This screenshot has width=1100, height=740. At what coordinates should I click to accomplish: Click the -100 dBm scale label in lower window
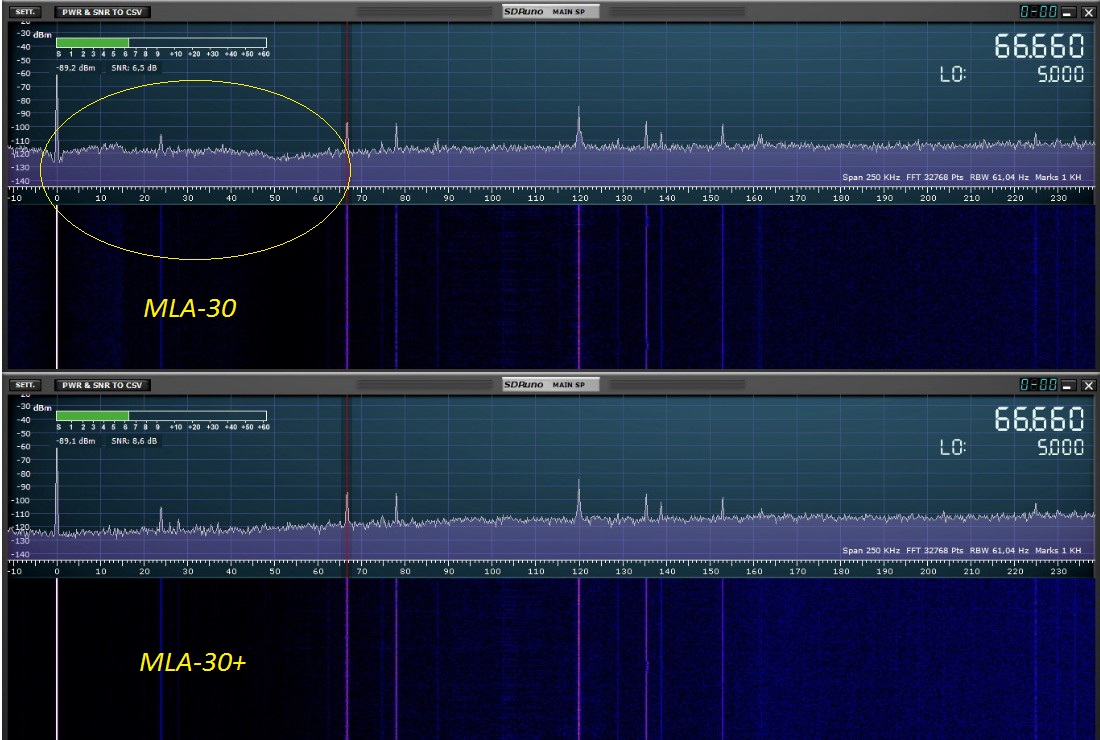point(21,500)
